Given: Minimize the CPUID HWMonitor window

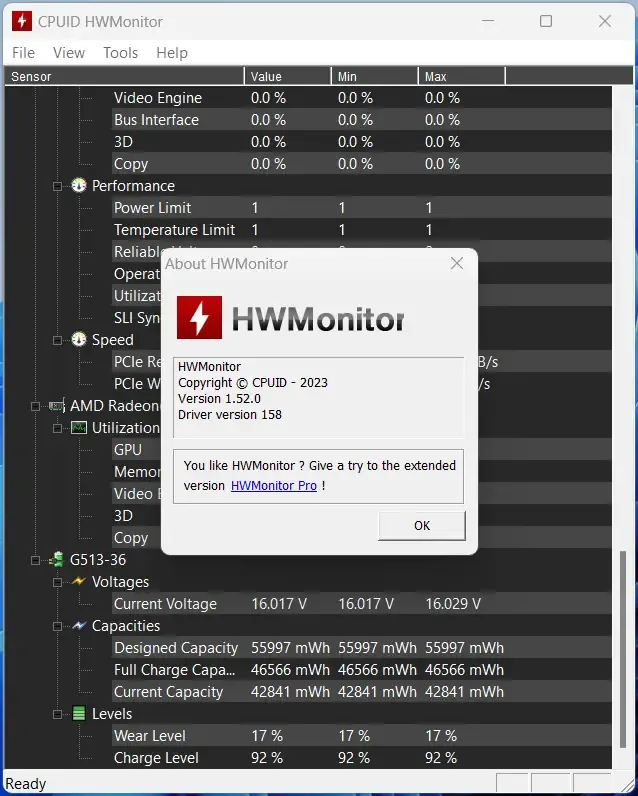Looking at the screenshot, I should coord(488,21).
